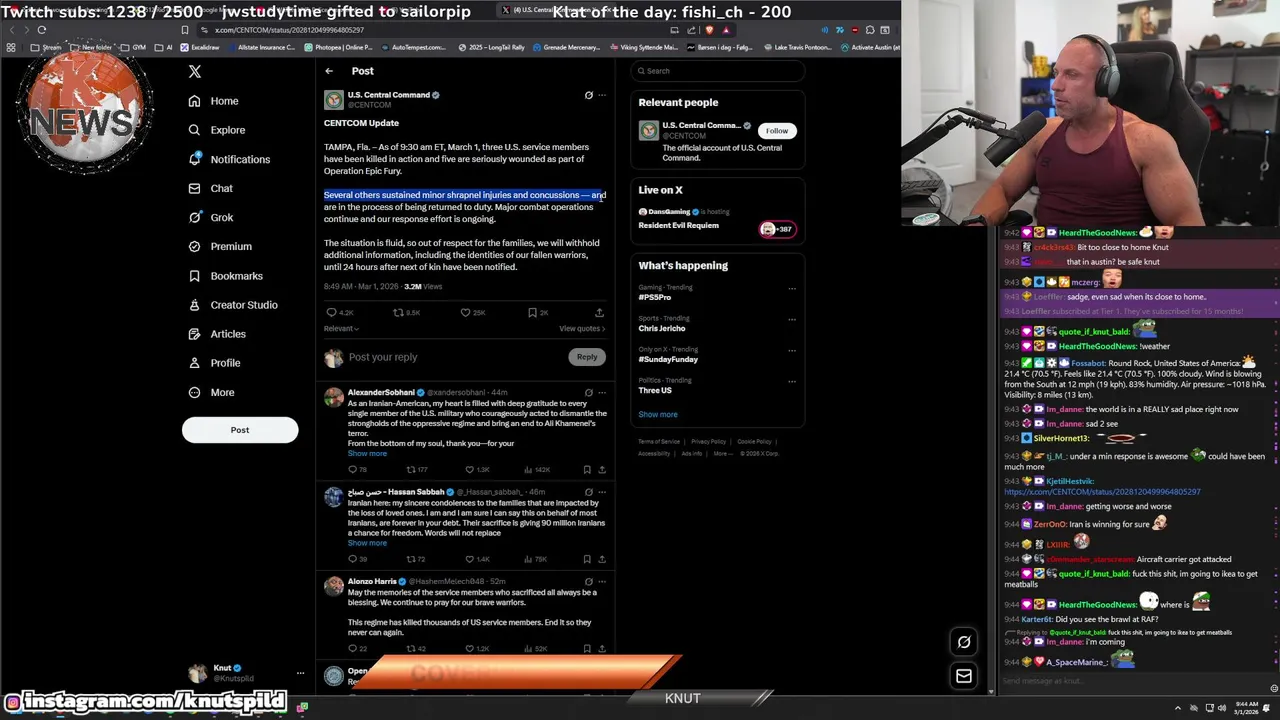Share Hassan Sabbah's reply
The height and width of the screenshot is (720, 1280).
[x=602, y=559]
